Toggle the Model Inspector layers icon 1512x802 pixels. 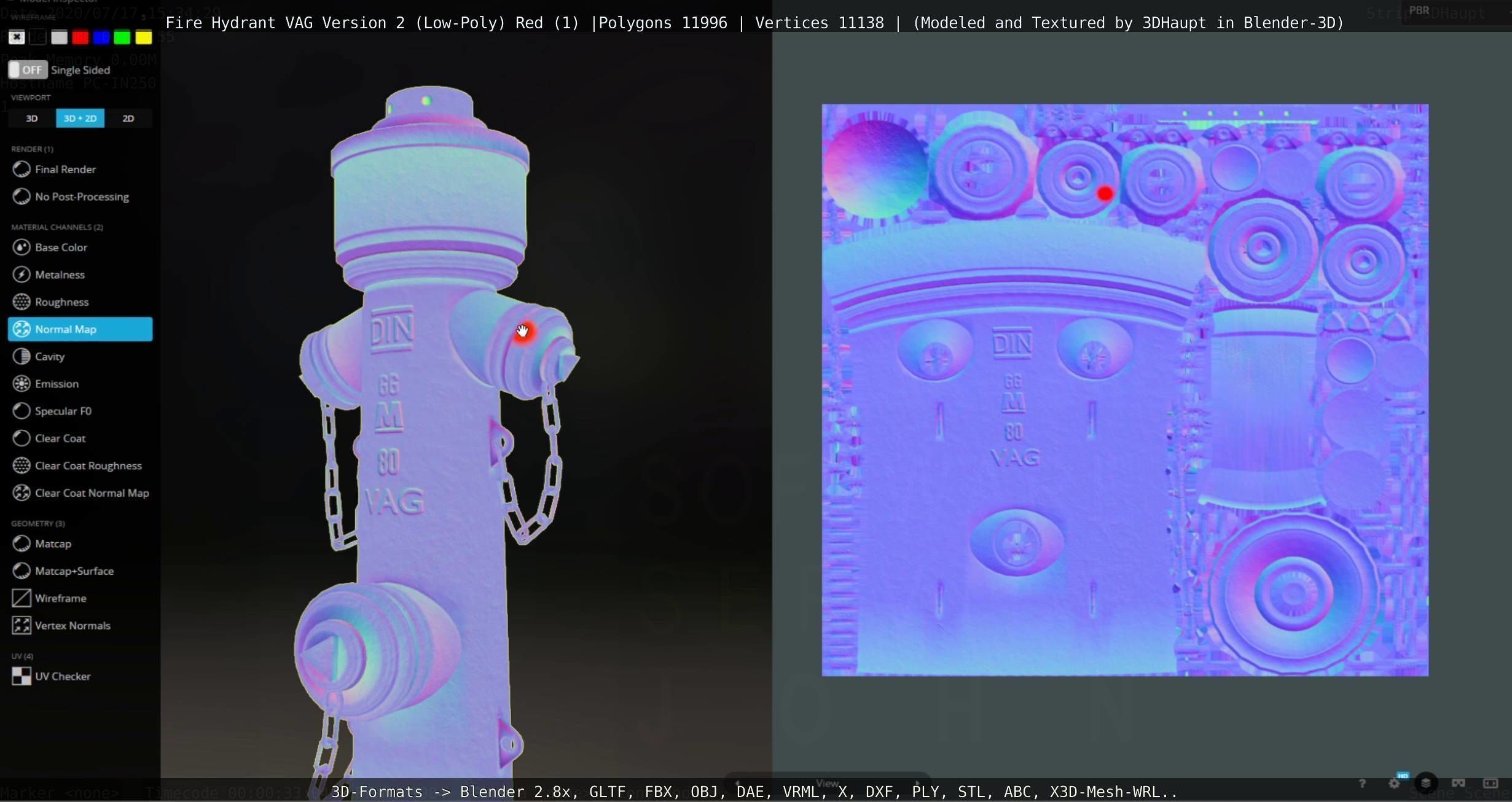(1426, 783)
